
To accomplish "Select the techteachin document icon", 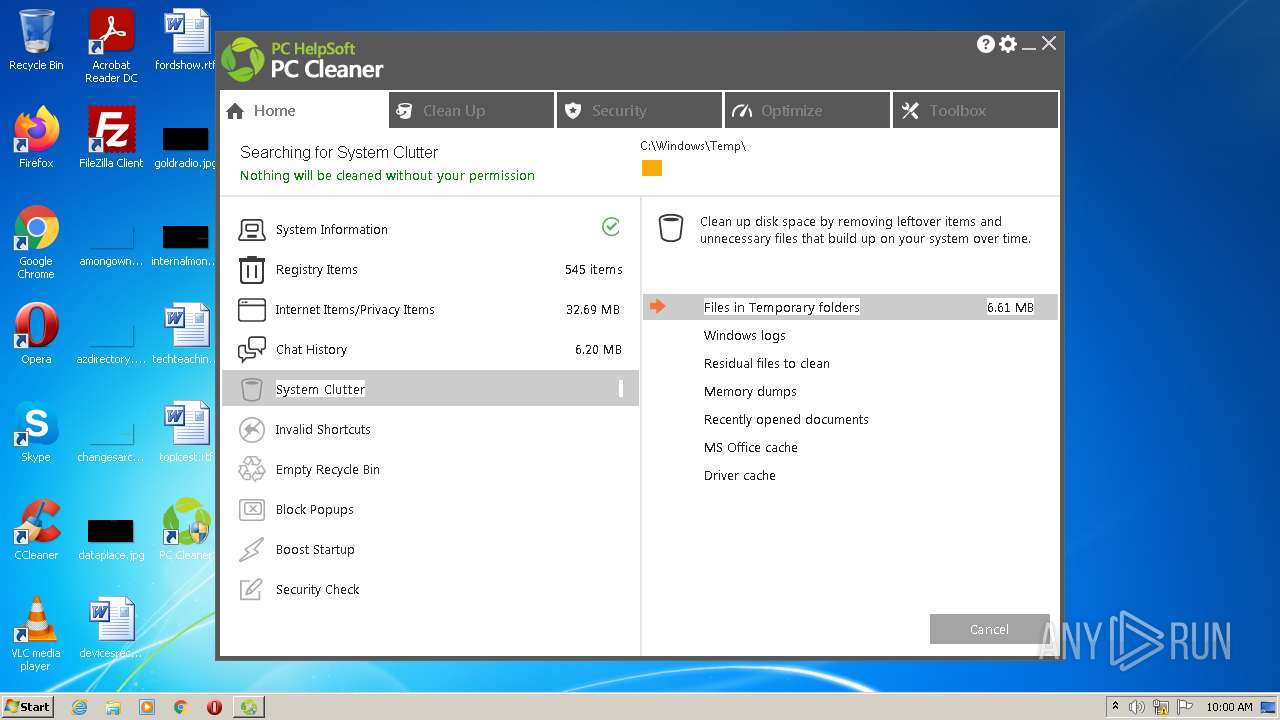I will 186,333.
